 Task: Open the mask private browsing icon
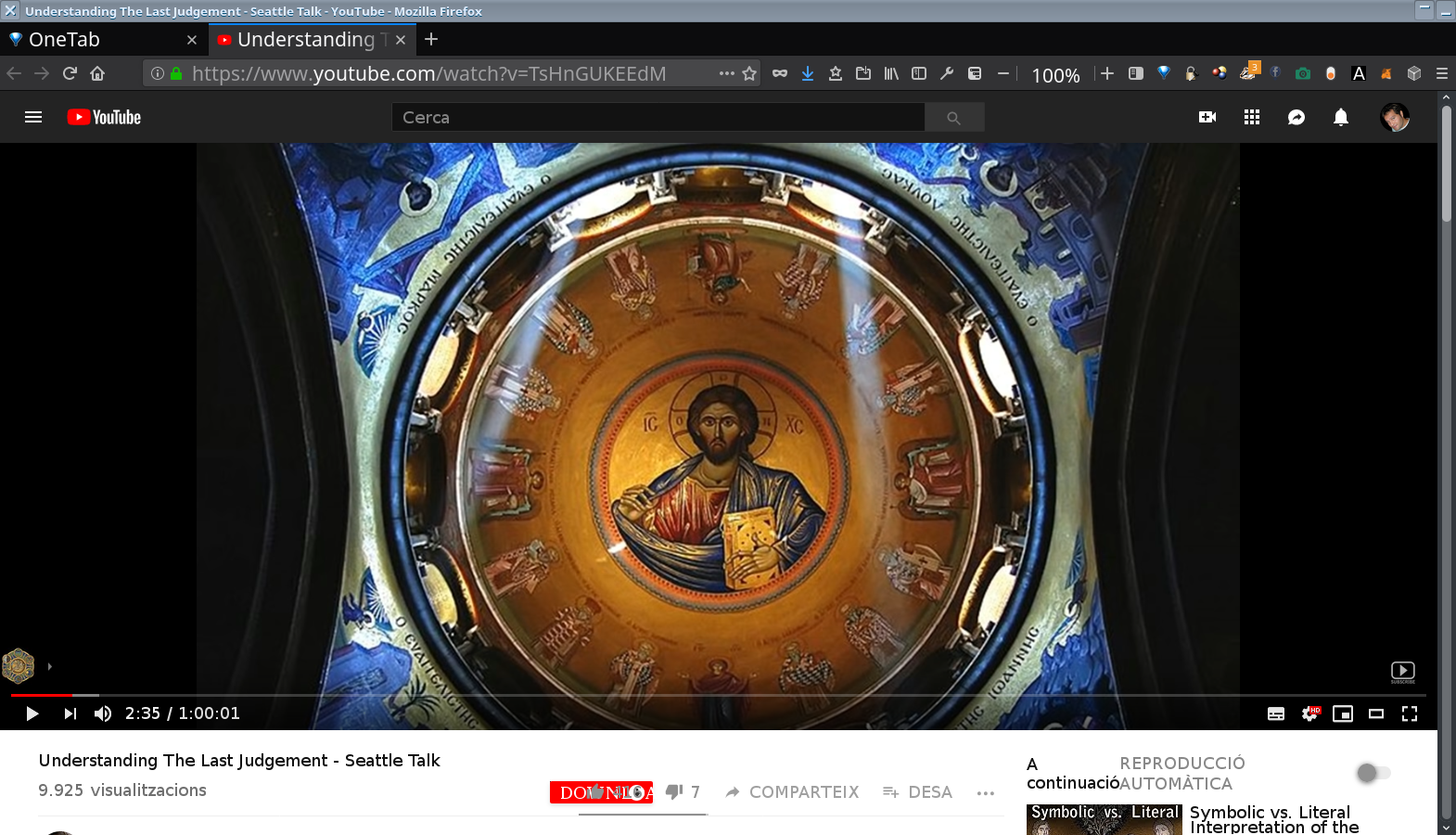[x=780, y=73]
